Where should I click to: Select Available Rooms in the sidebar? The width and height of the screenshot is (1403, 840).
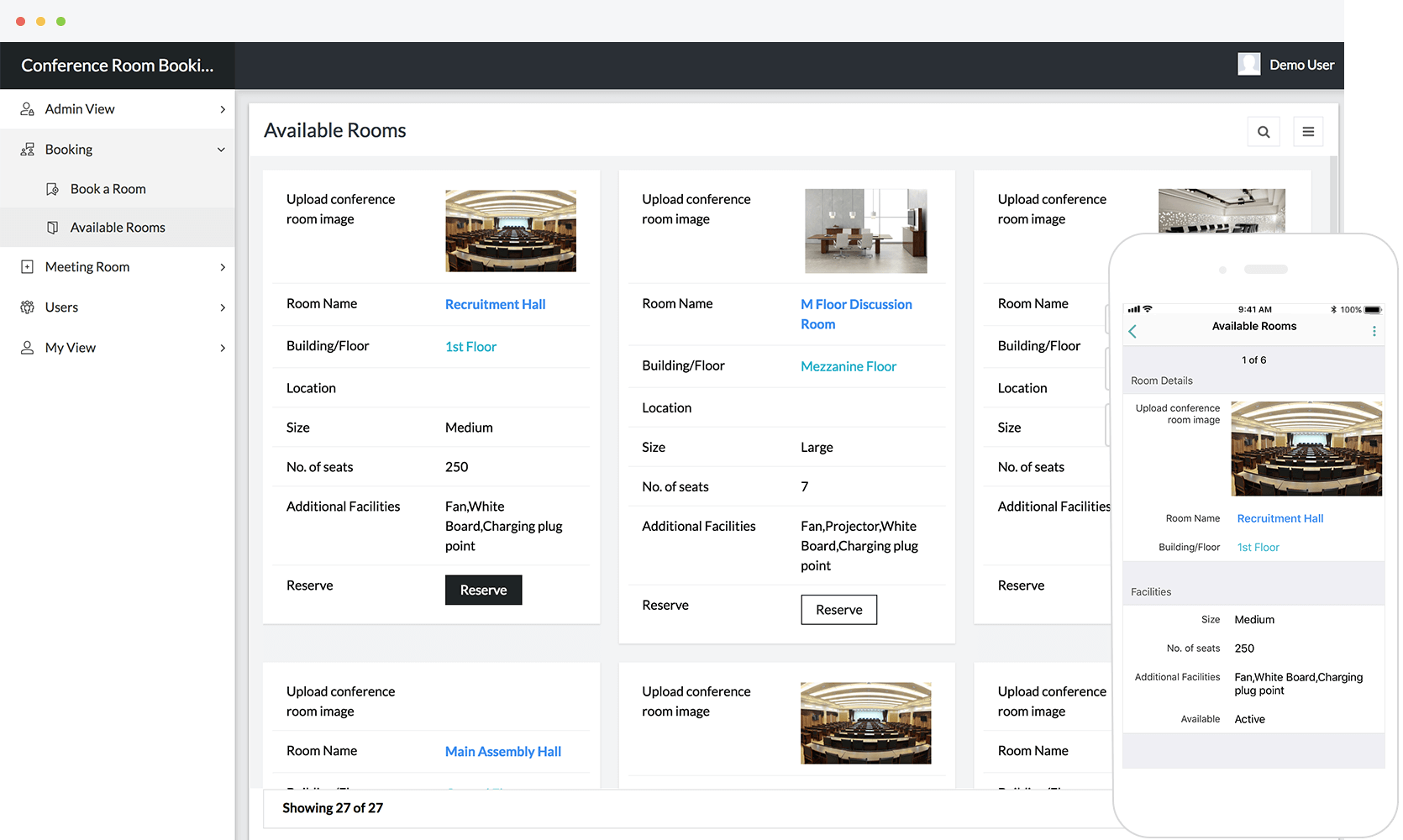[118, 228]
